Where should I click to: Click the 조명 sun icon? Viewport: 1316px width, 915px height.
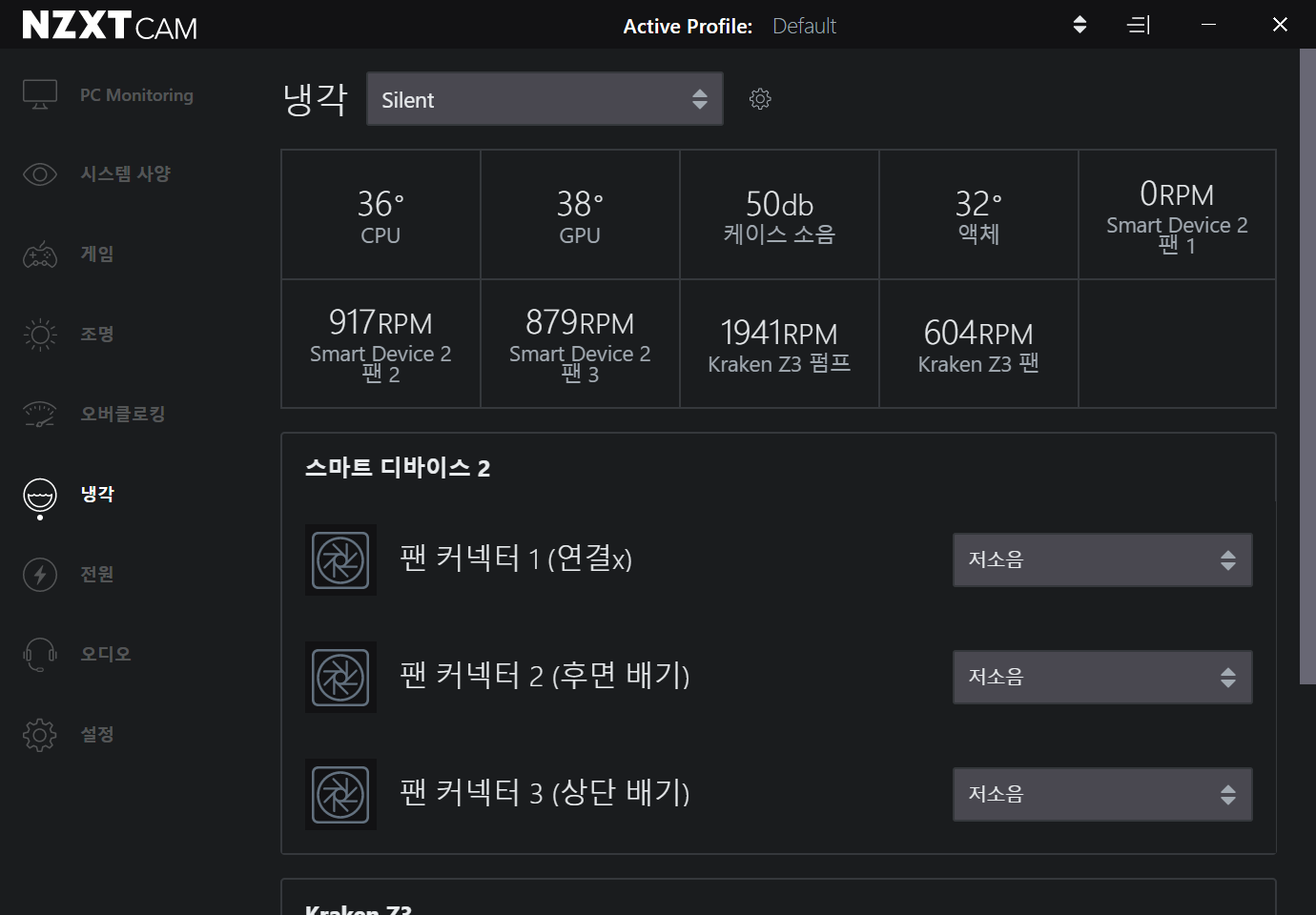pos(40,335)
